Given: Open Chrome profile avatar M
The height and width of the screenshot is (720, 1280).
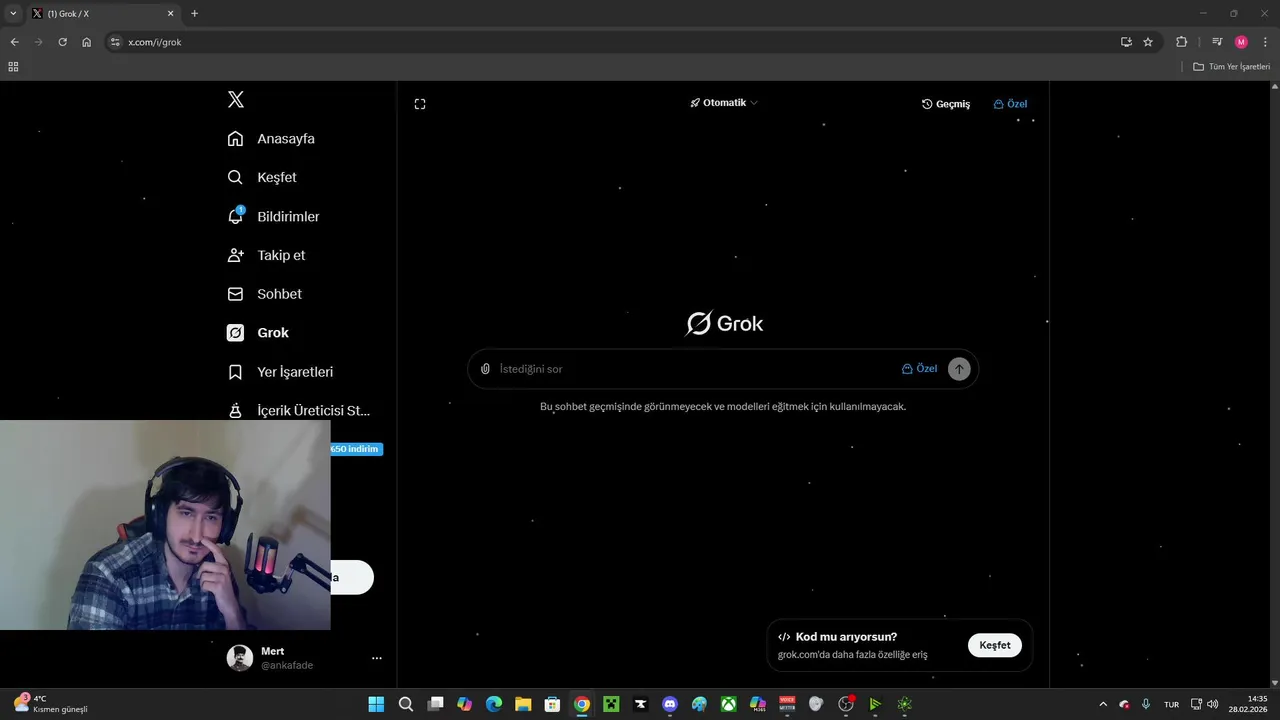Looking at the screenshot, I should [x=1241, y=42].
